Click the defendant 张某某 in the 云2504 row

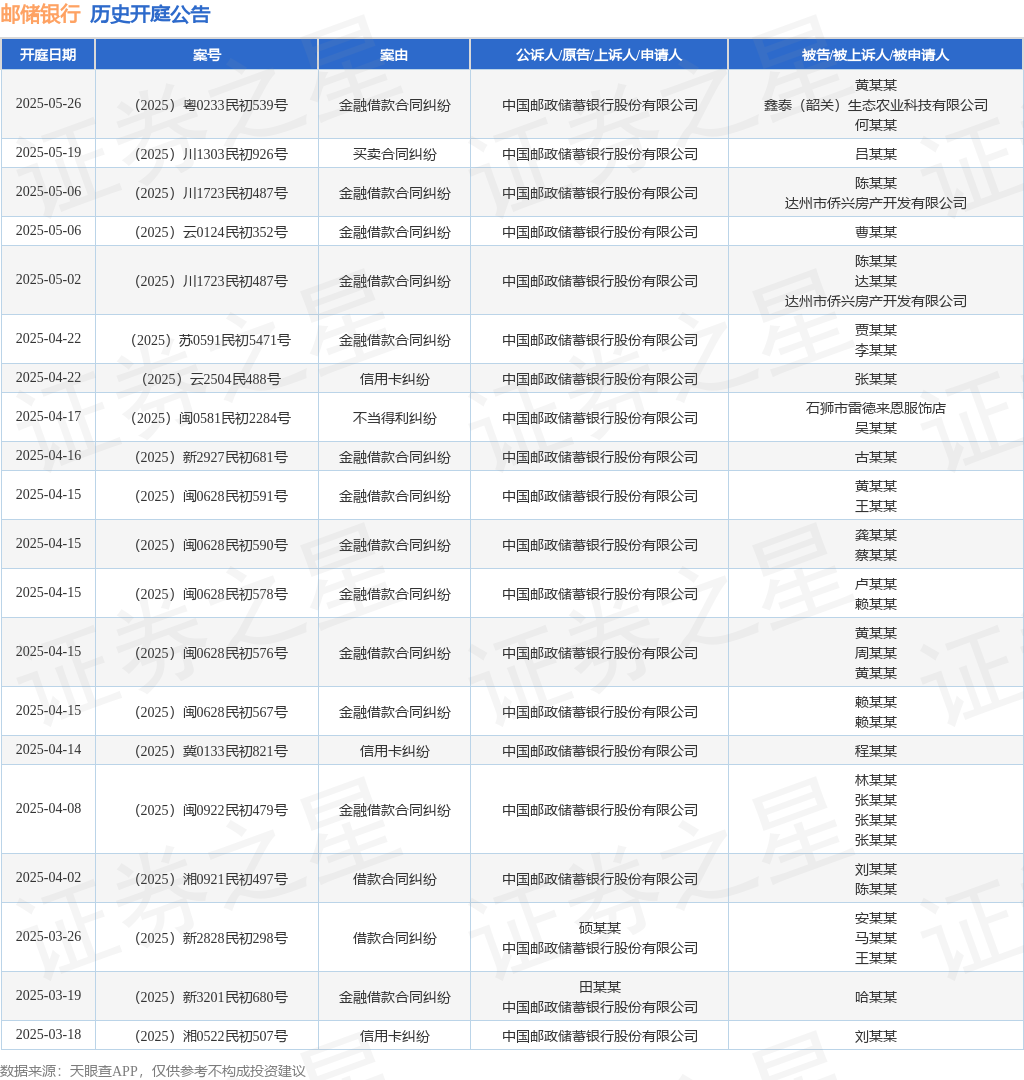pos(876,380)
